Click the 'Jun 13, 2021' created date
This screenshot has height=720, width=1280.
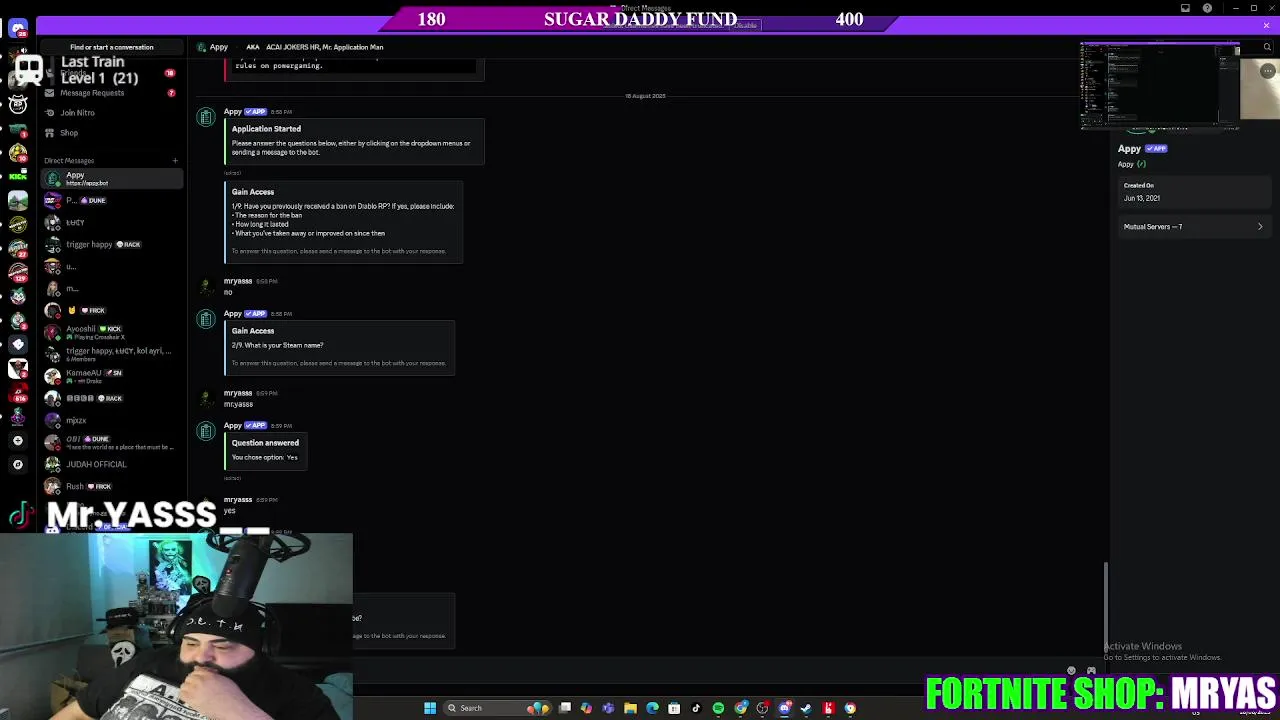1142,198
